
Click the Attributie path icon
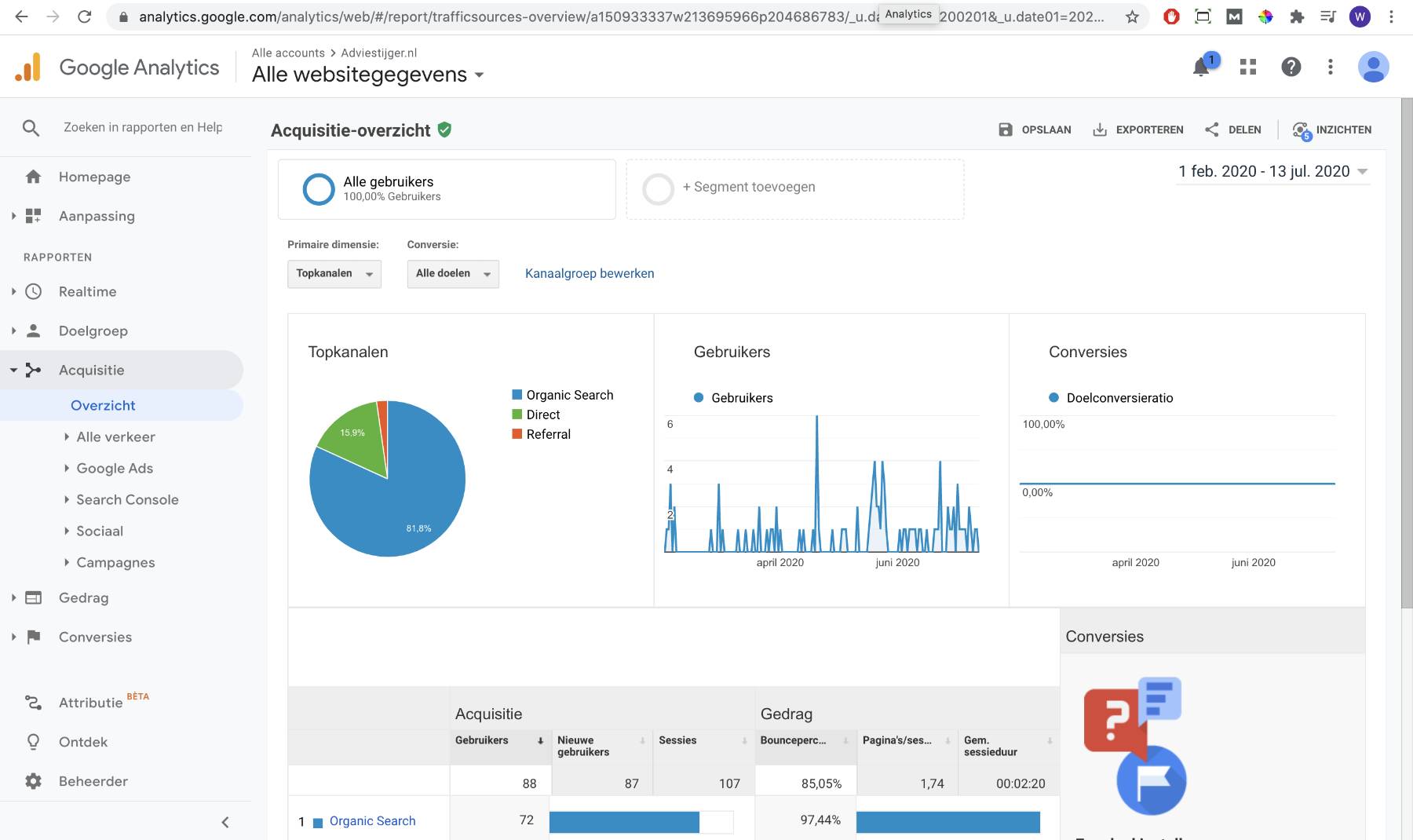[x=33, y=703]
